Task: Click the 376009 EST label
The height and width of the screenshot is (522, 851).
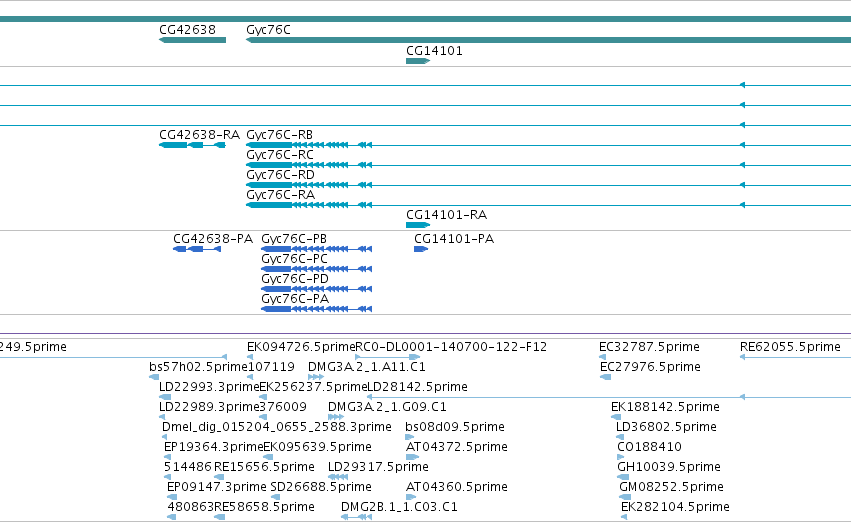Action: (283, 407)
